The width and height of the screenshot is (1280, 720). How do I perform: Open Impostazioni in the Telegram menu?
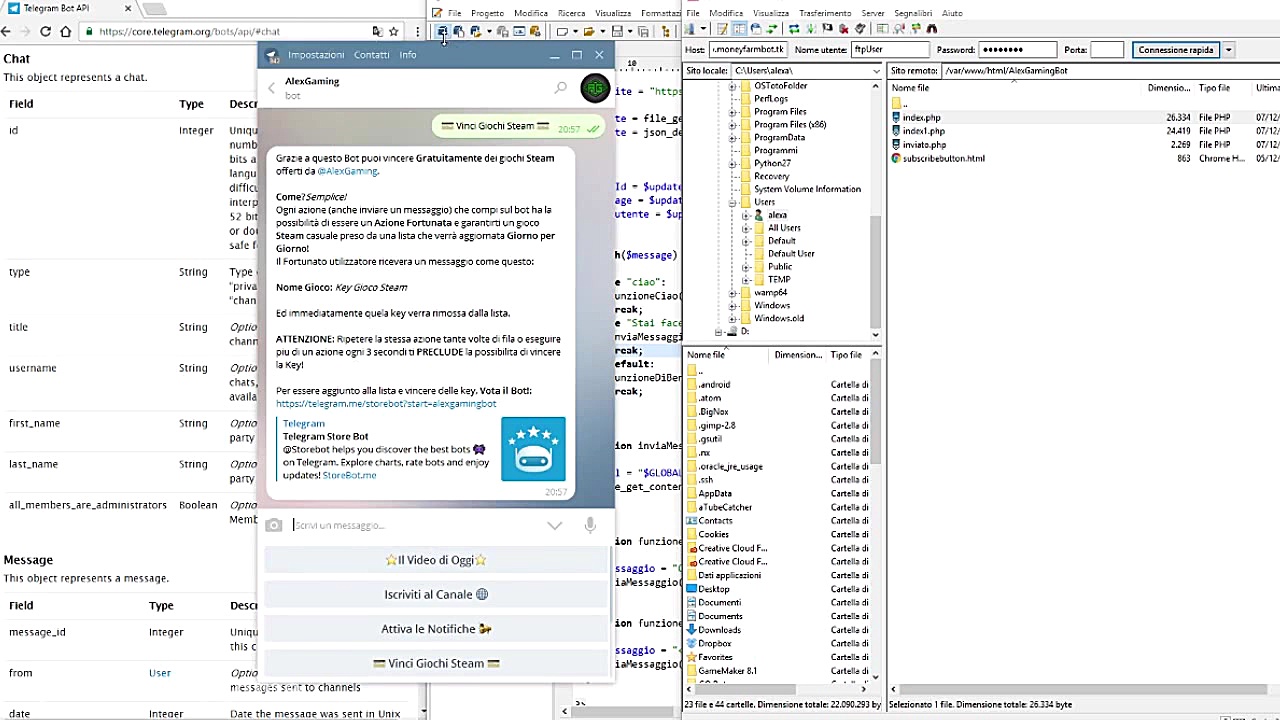pos(315,55)
